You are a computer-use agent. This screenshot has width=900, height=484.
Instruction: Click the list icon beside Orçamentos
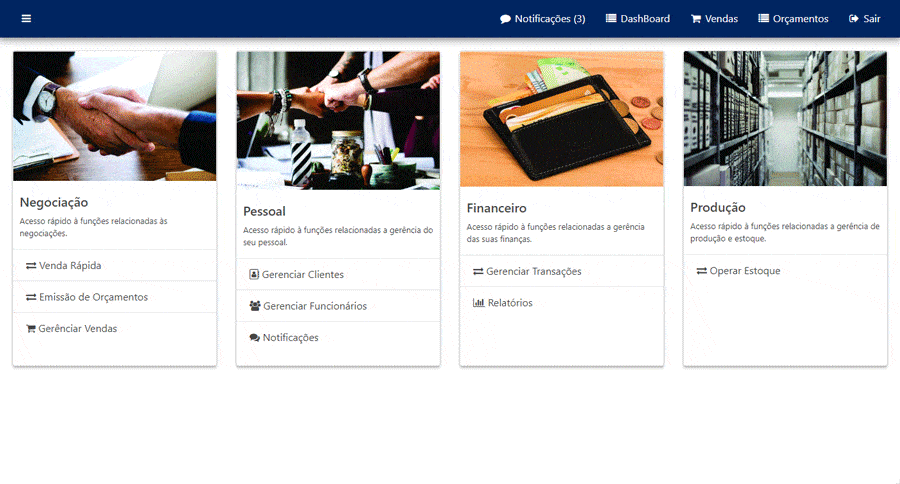(763, 18)
